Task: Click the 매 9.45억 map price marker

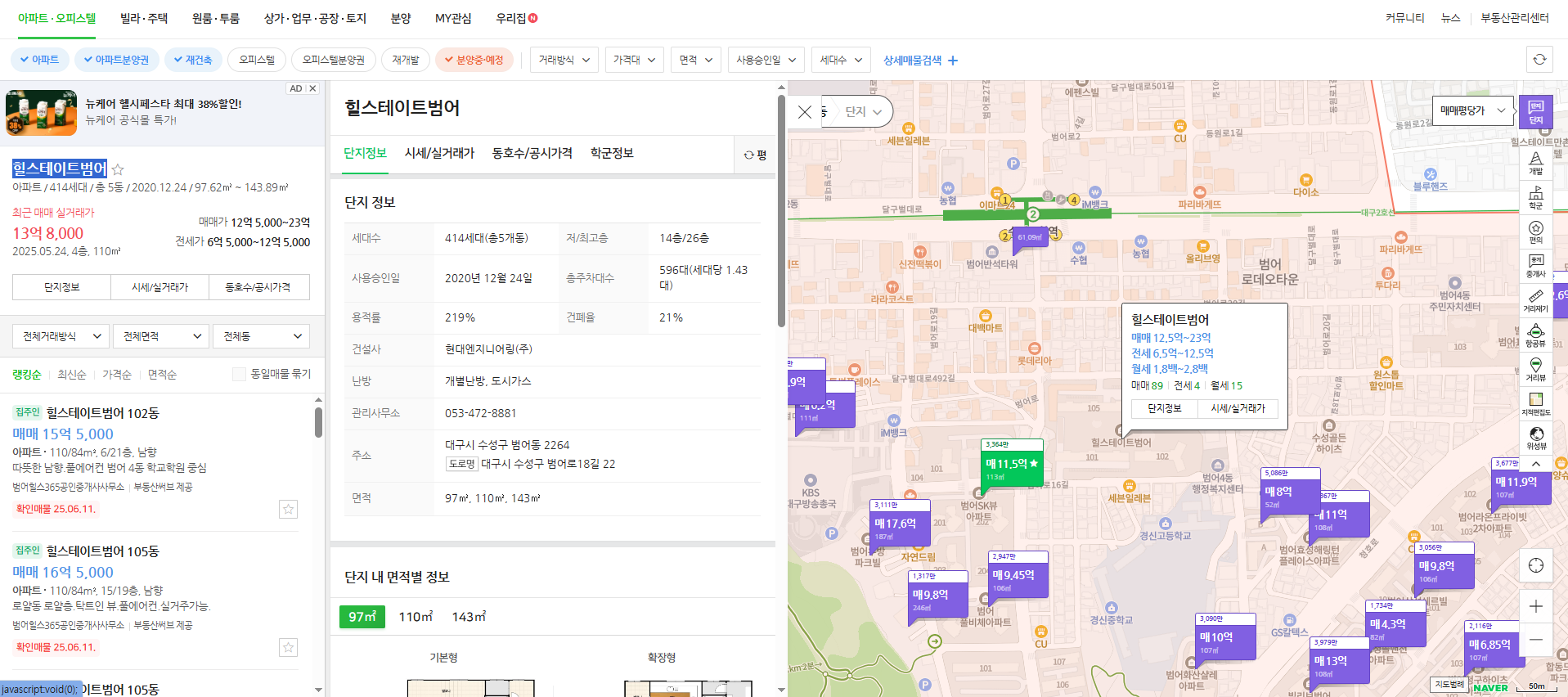Action: coord(1018,575)
